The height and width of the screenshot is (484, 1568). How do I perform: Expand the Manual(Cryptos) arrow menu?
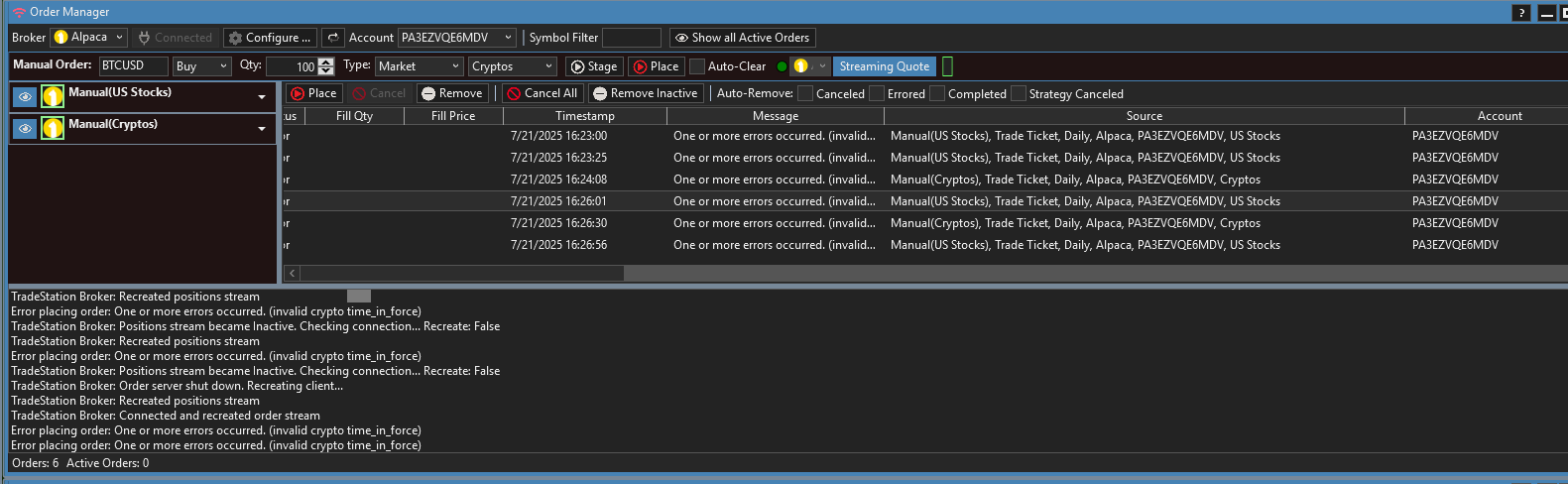coord(262,129)
